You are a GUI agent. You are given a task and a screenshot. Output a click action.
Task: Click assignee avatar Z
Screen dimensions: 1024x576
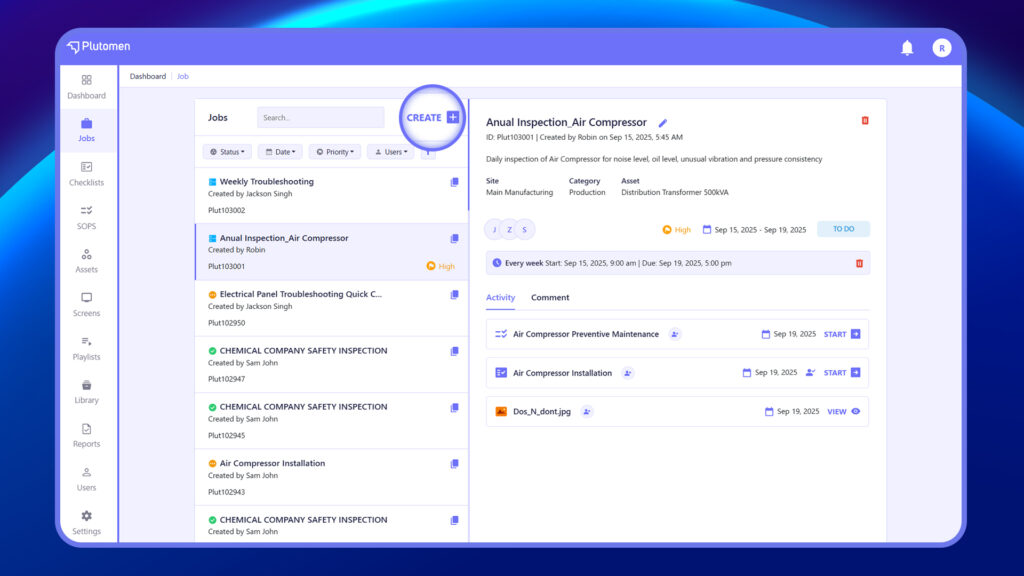coord(509,230)
